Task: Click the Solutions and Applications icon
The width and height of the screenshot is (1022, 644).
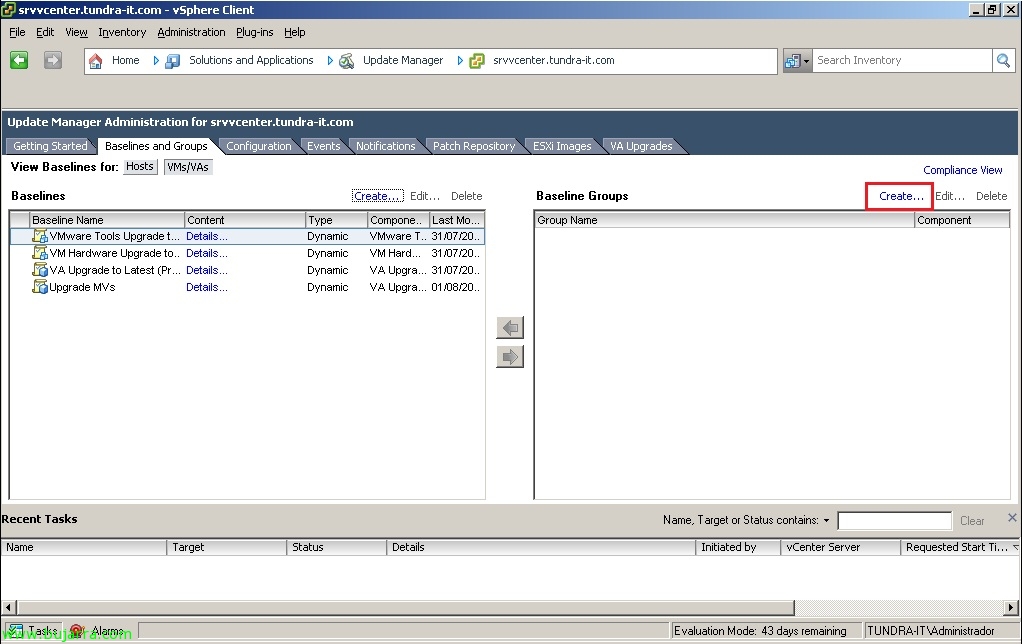Action: point(173,61)
